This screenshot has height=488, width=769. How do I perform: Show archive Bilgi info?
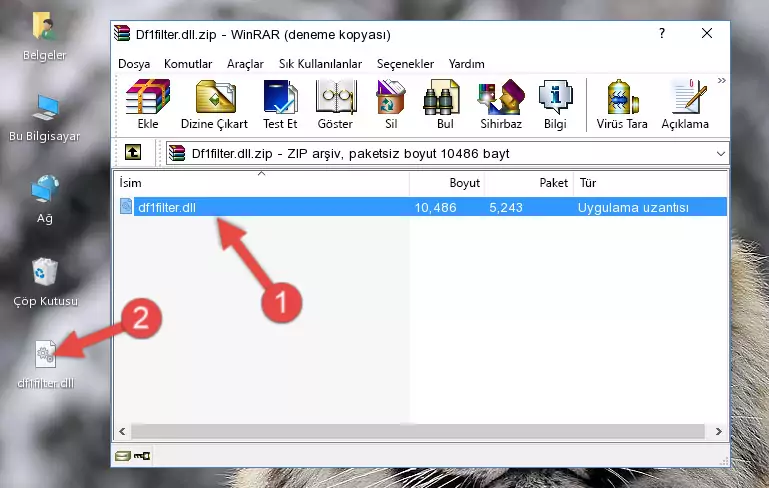[555, 104]
